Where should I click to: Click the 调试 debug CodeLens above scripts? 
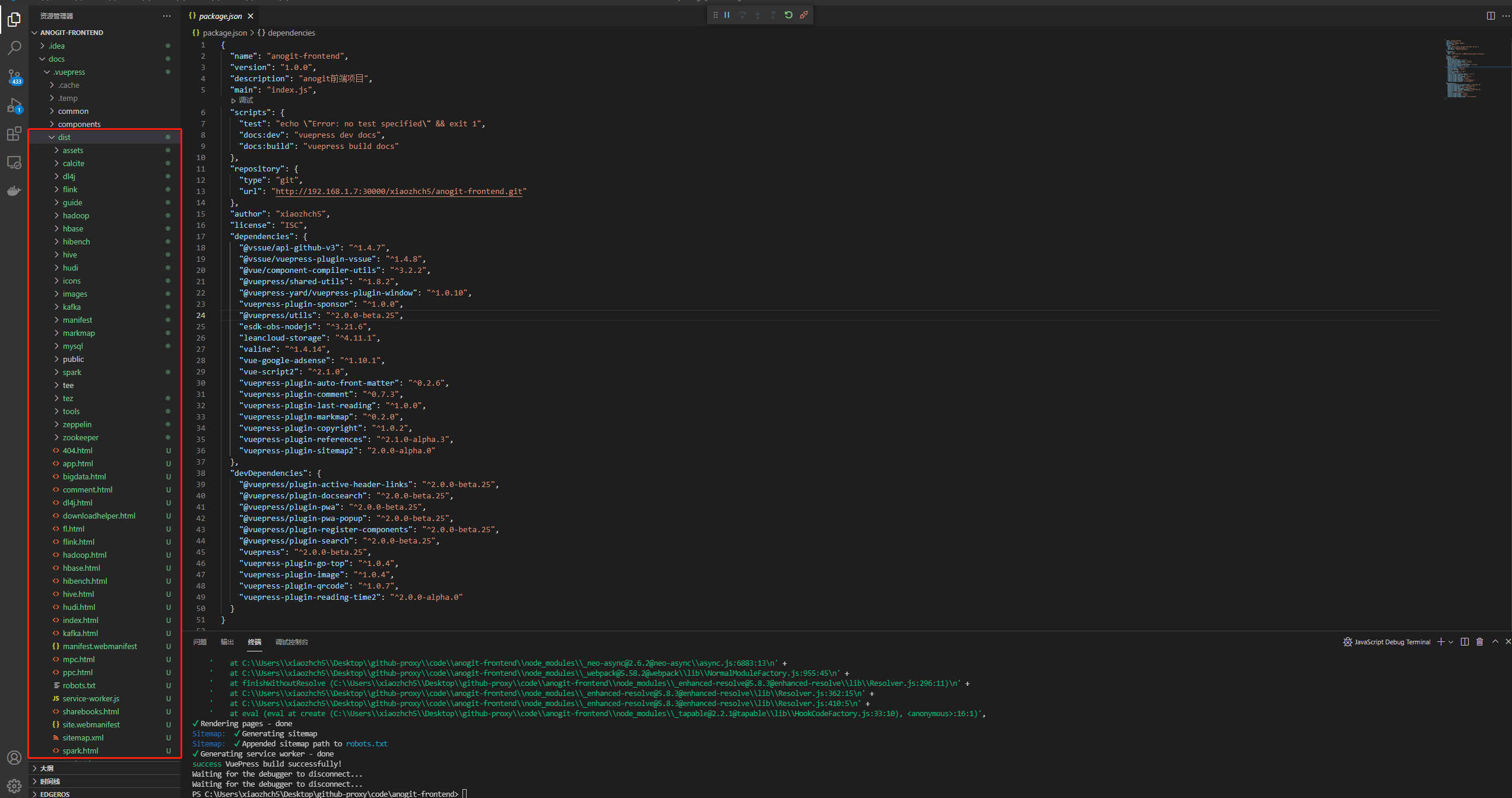coord(242,100)
